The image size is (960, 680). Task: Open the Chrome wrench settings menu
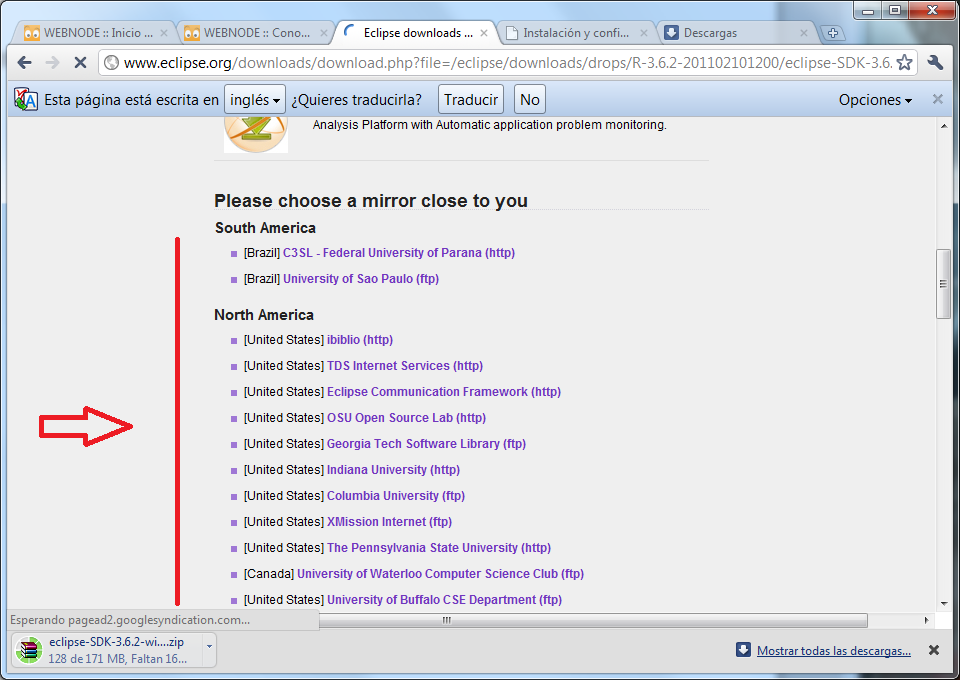pos(935,62)
